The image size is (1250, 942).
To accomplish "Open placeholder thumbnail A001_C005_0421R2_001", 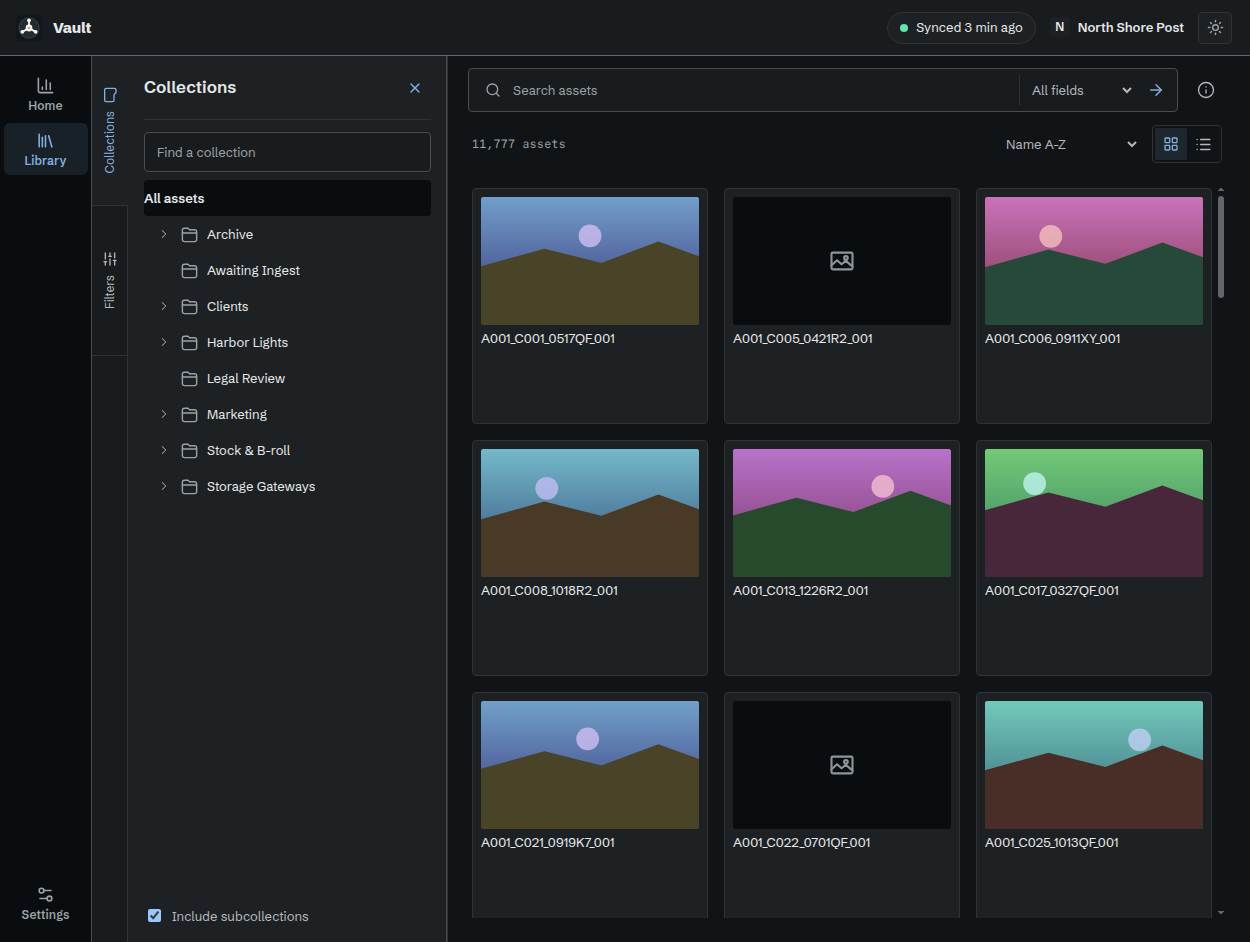I will tap(842, 261).
